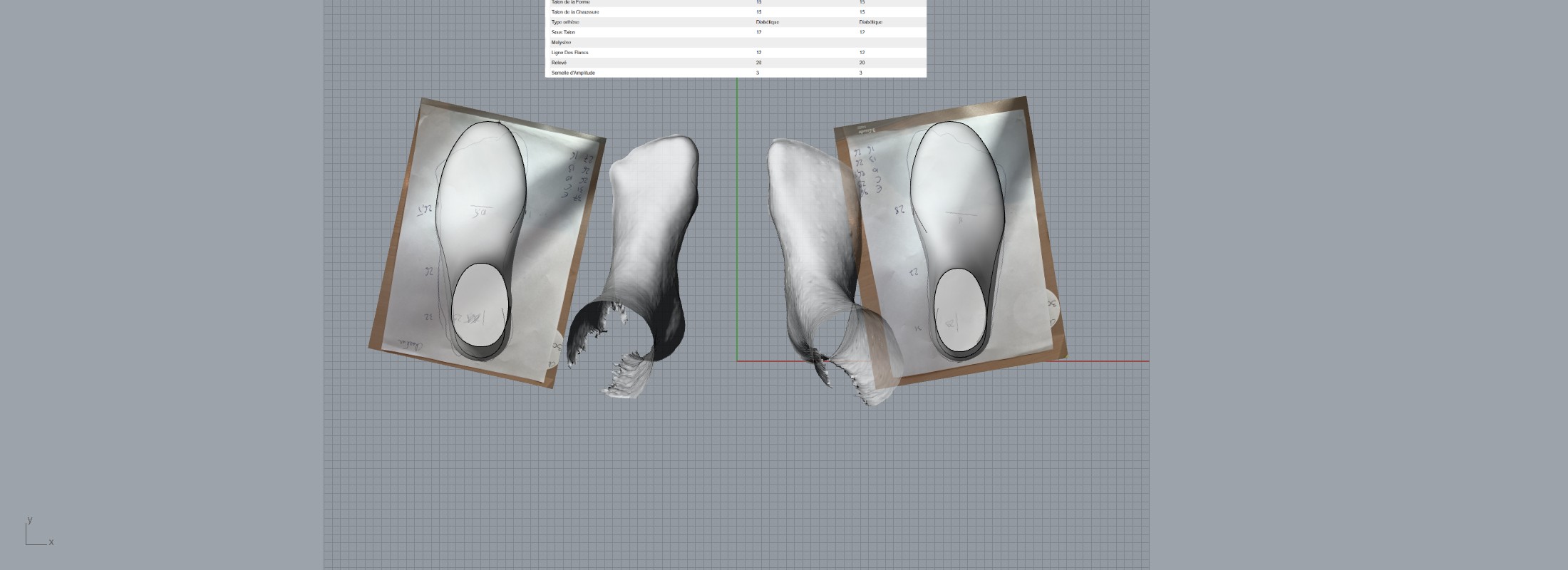
Task: Click second '15' value in Talon de la Chaussure row
Action: coord(862,12)
